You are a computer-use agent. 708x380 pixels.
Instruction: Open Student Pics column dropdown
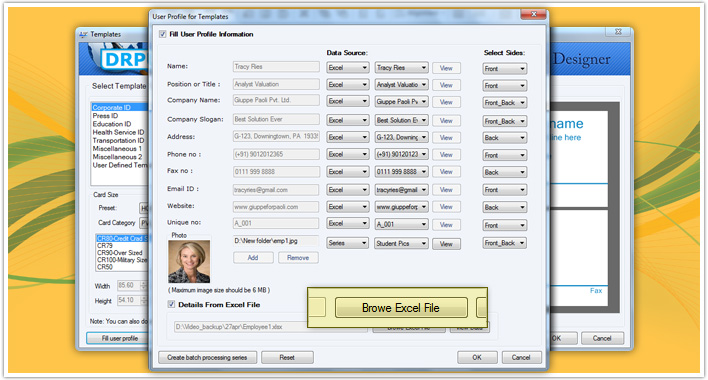(401, 243)
